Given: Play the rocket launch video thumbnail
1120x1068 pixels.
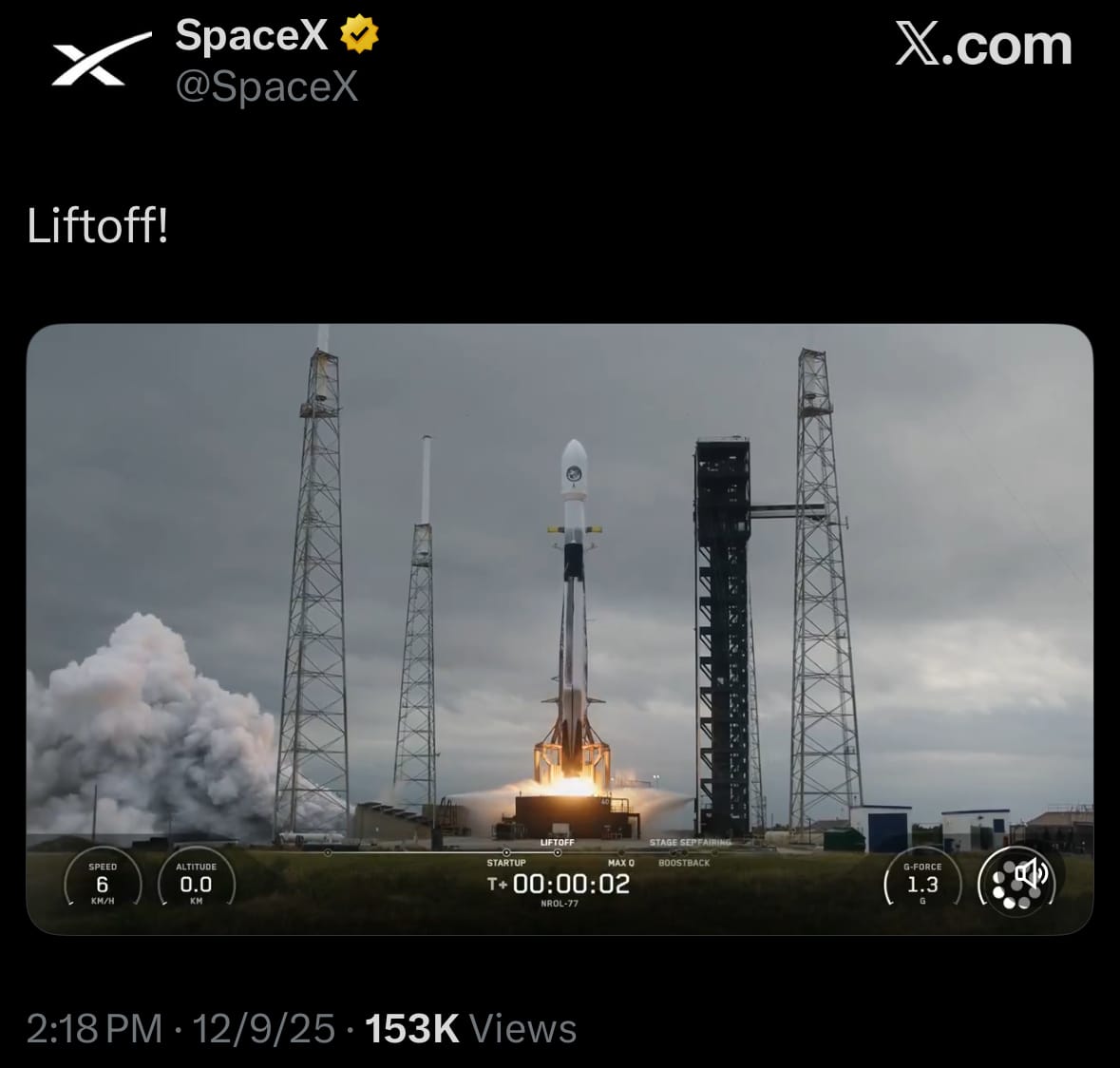Looking at the screenshot, I should tap(560, 629).
